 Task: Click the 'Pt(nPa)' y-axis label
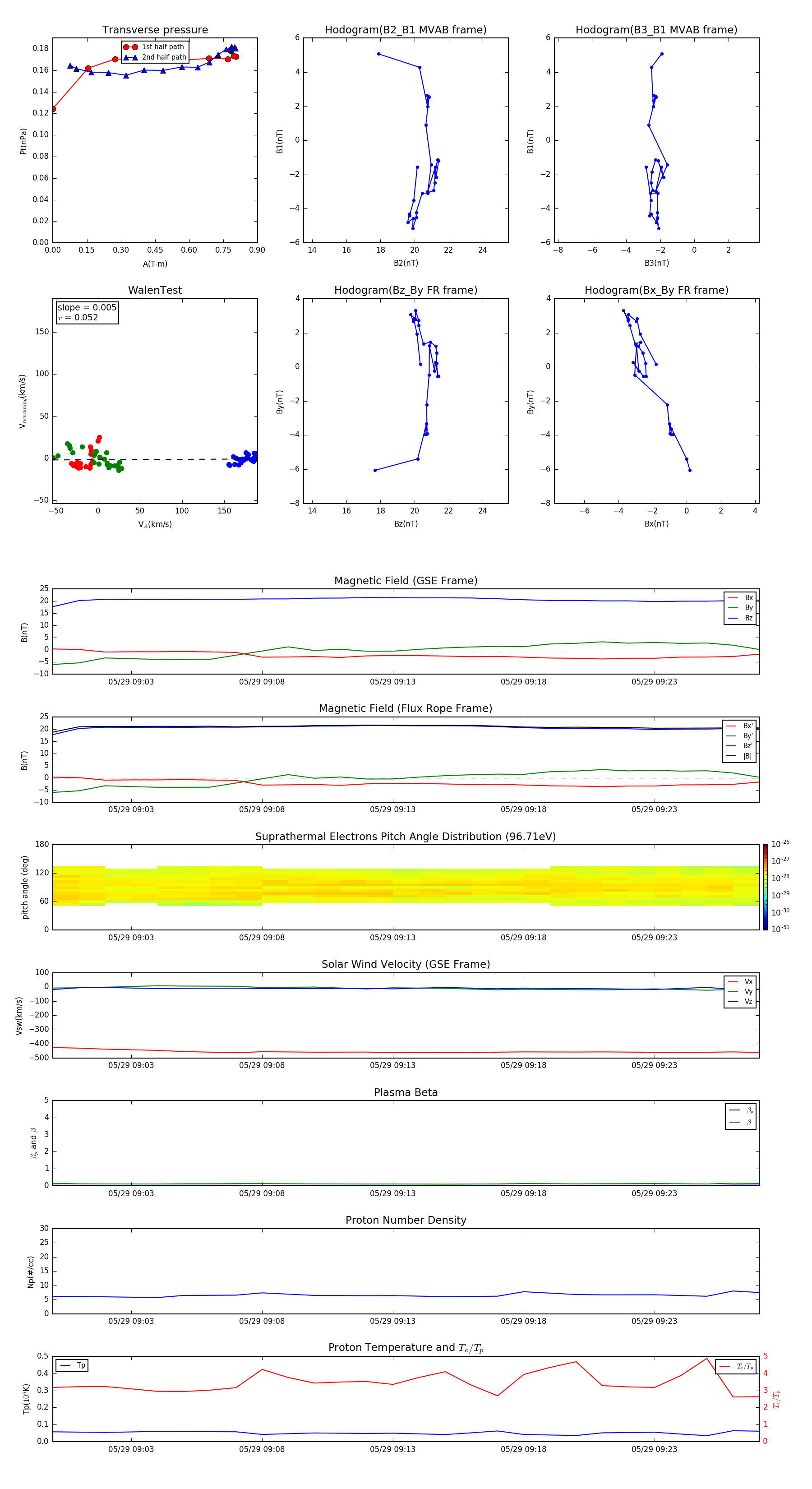[x=24, y=140]
